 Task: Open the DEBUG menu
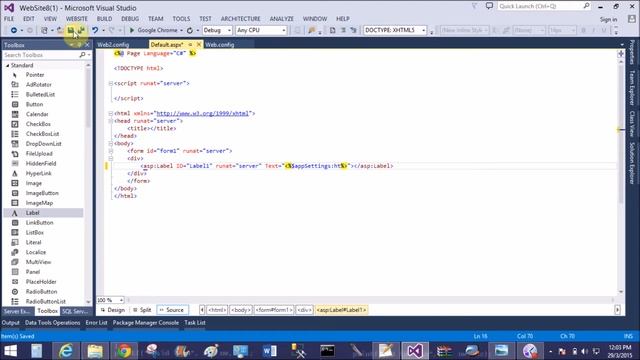130,19
